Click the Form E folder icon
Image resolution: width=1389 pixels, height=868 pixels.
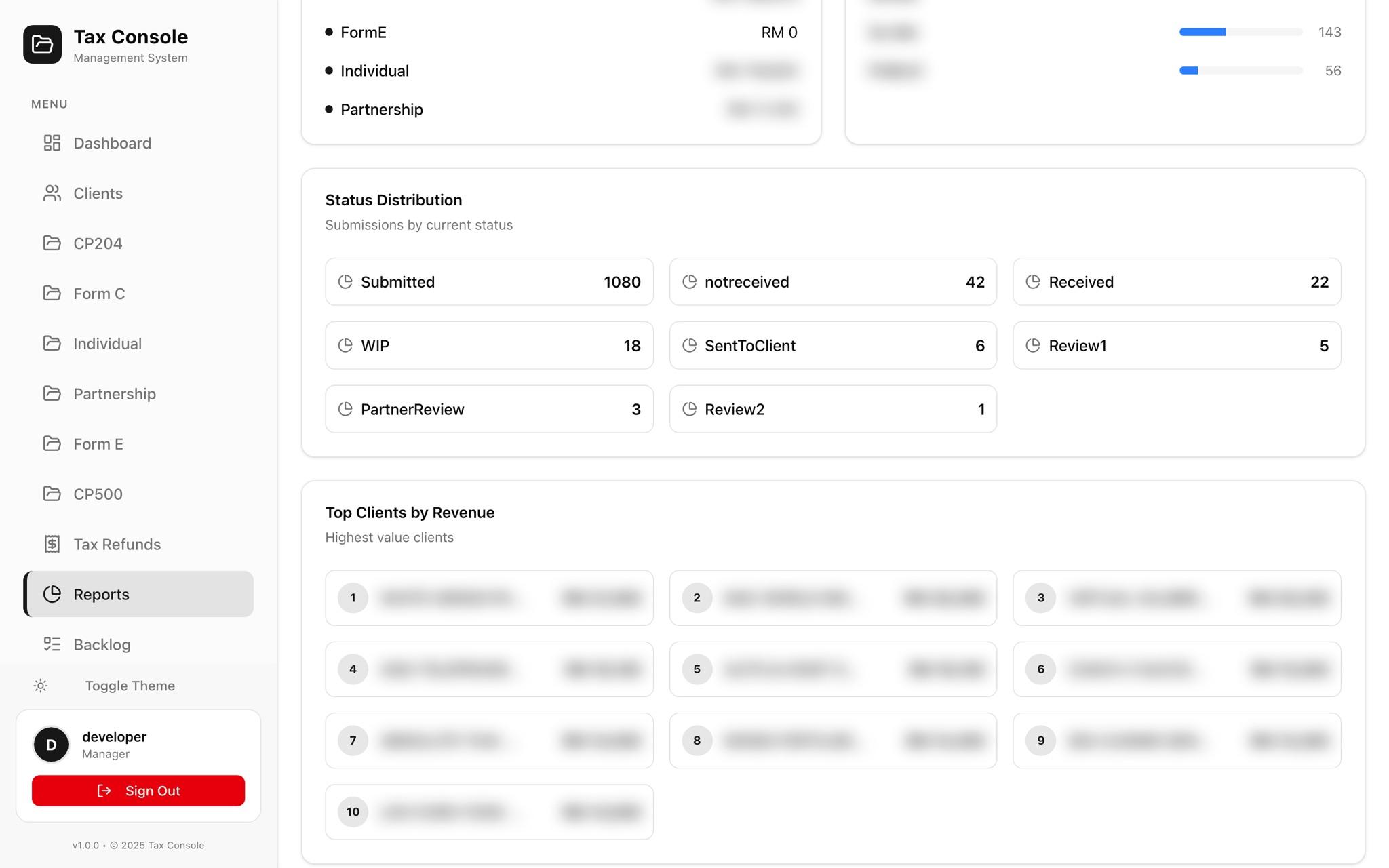pos(52,443)
